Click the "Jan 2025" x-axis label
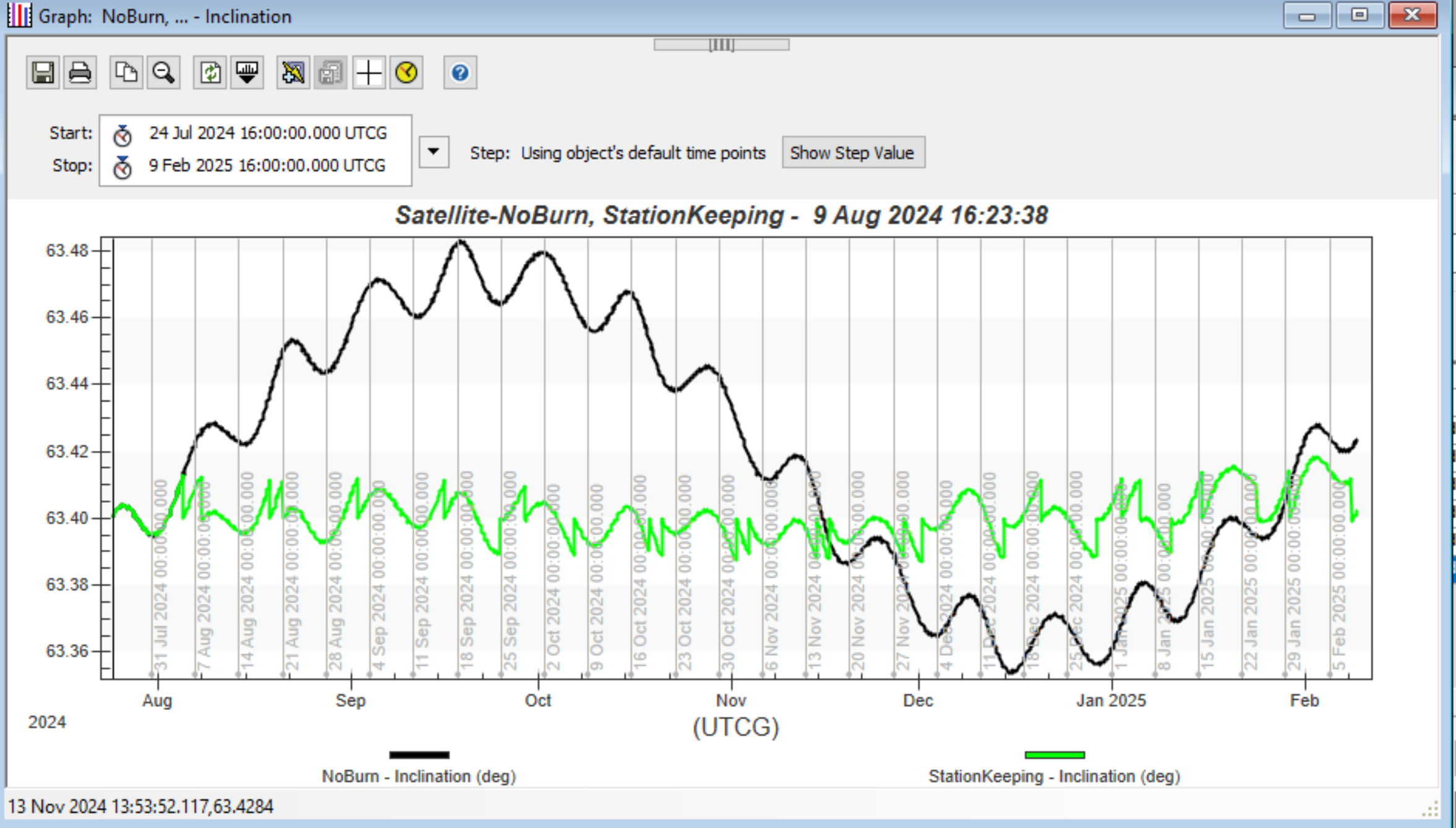This screenshot has height=828, width=1456. 1111,701
